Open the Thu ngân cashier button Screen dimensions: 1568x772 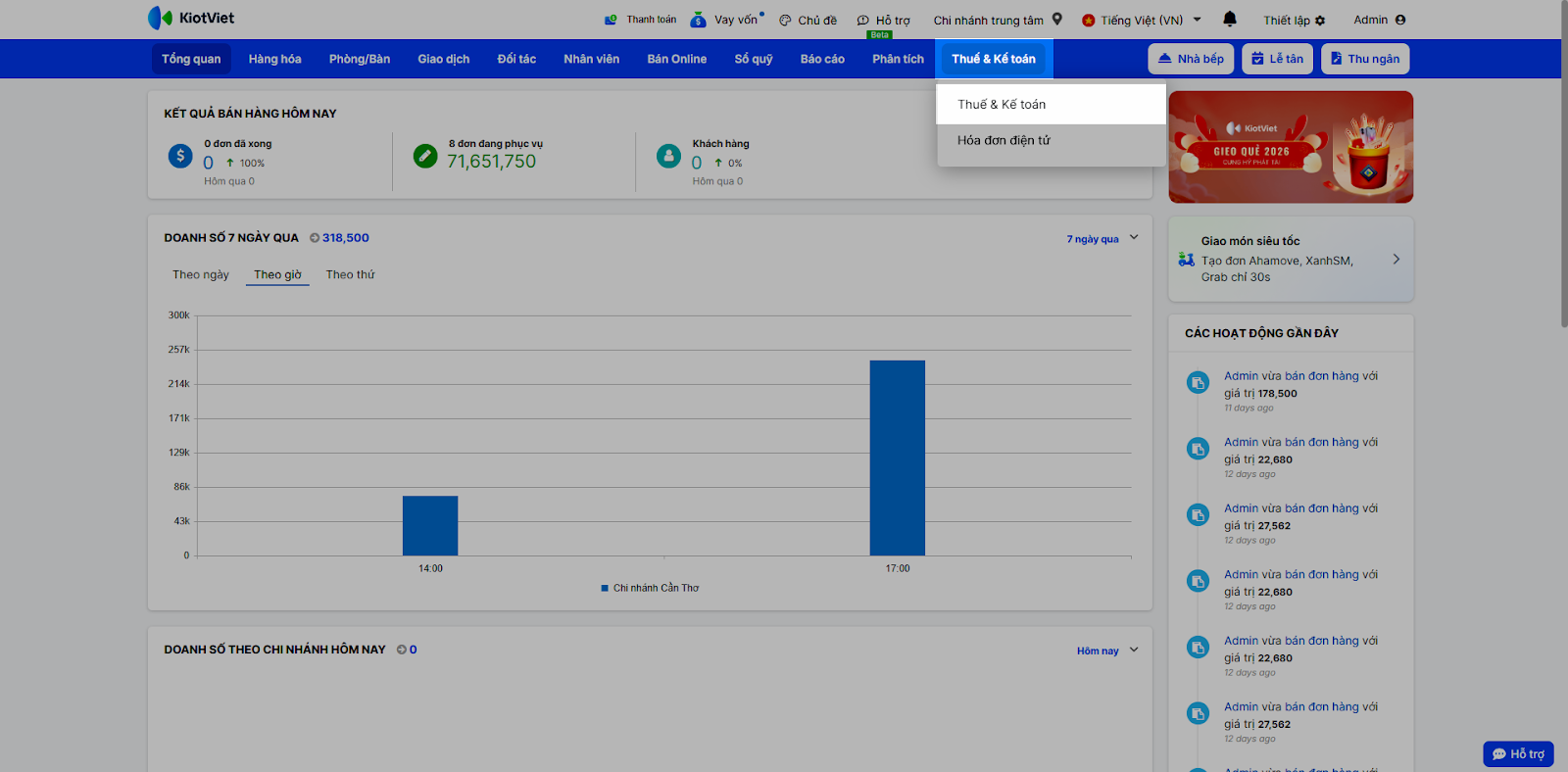pos(1364,59)
